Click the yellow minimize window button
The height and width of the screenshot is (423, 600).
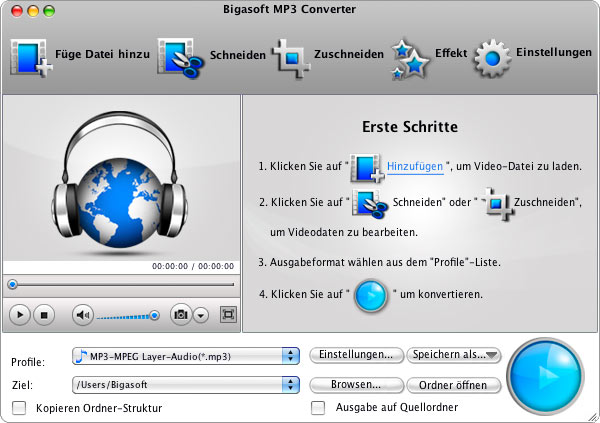point(33,10)
